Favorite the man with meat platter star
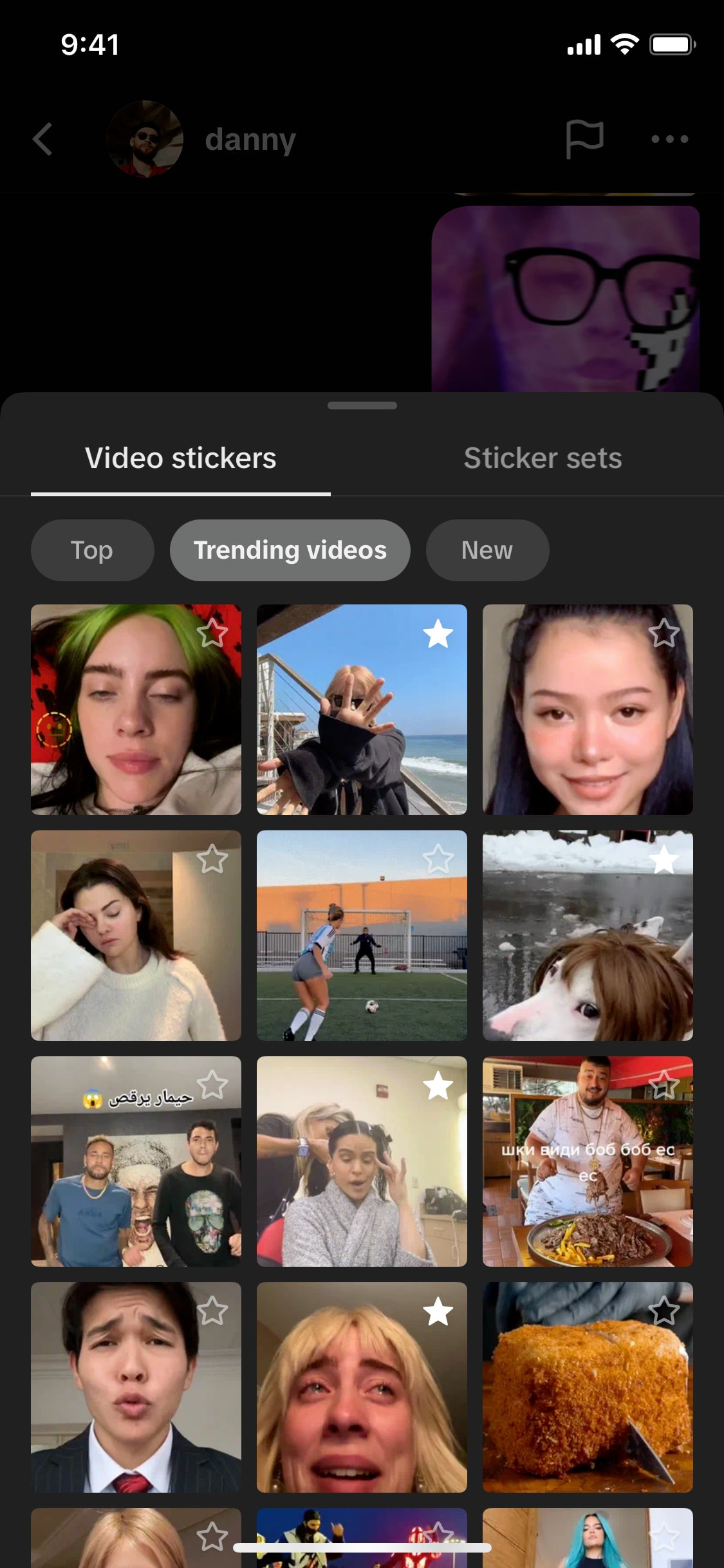The width and height of the screenshot is (724, 1568). coord(664,1085)
